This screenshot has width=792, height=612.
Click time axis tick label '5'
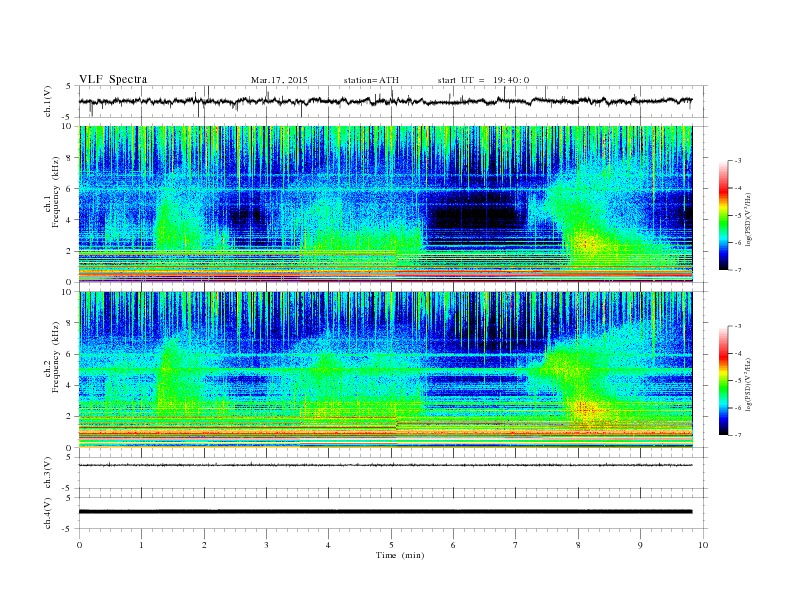point(391,545)
